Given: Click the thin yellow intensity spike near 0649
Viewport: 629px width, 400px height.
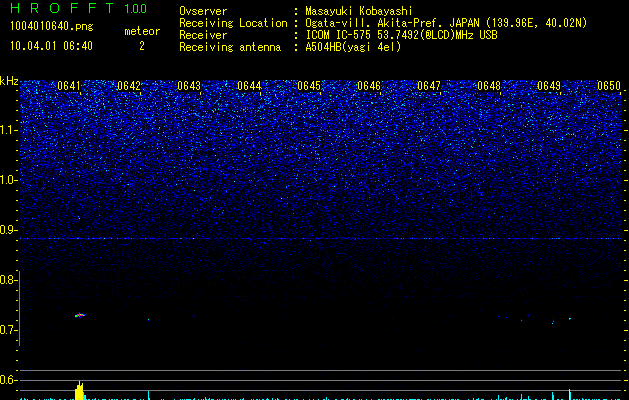Looking at the screenshot, I should point(569,394).
